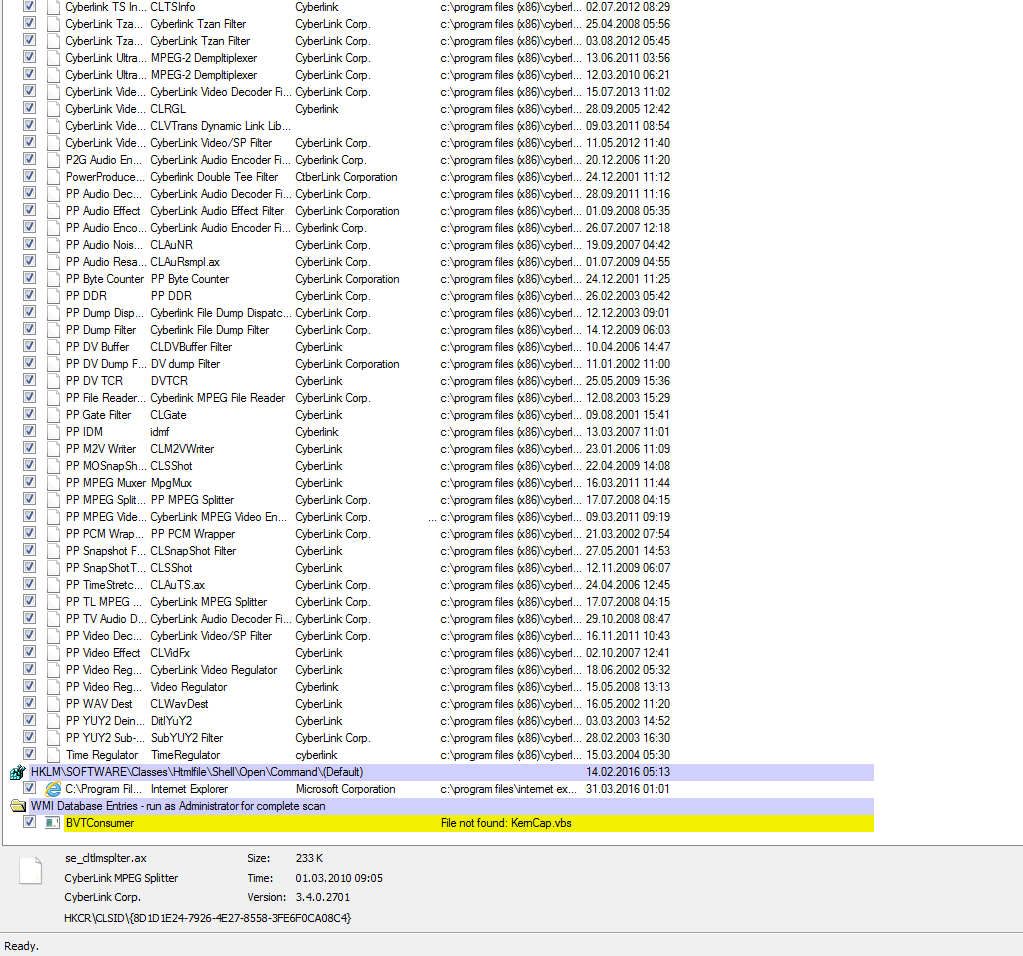This screenshot has width=1023, height=956.
Task: Click the 'File not found: KernCap.vbs' text
Action: coord(506,824)
